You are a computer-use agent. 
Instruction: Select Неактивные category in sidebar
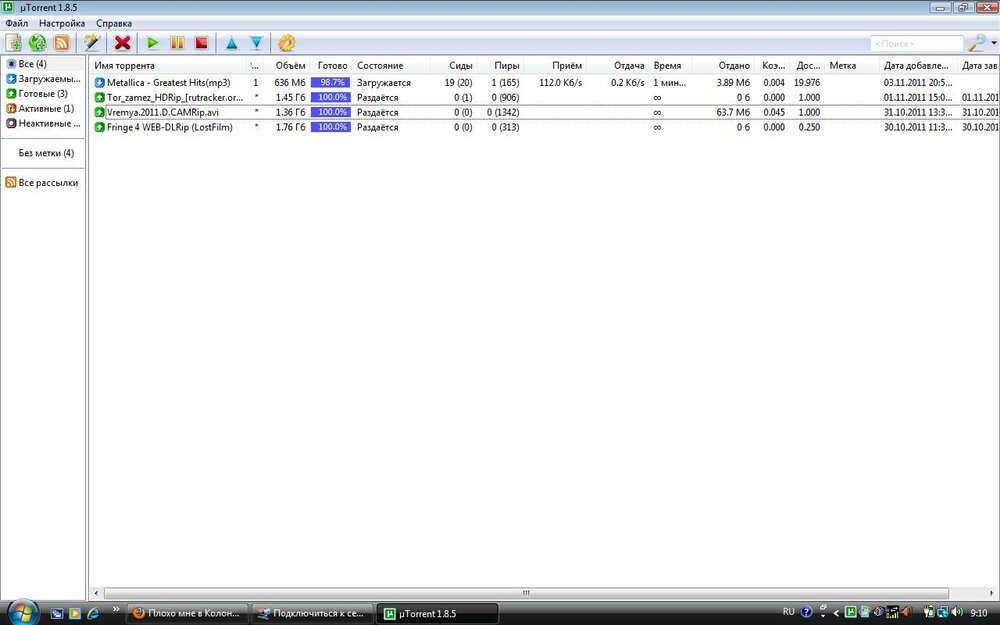(43, 124)
